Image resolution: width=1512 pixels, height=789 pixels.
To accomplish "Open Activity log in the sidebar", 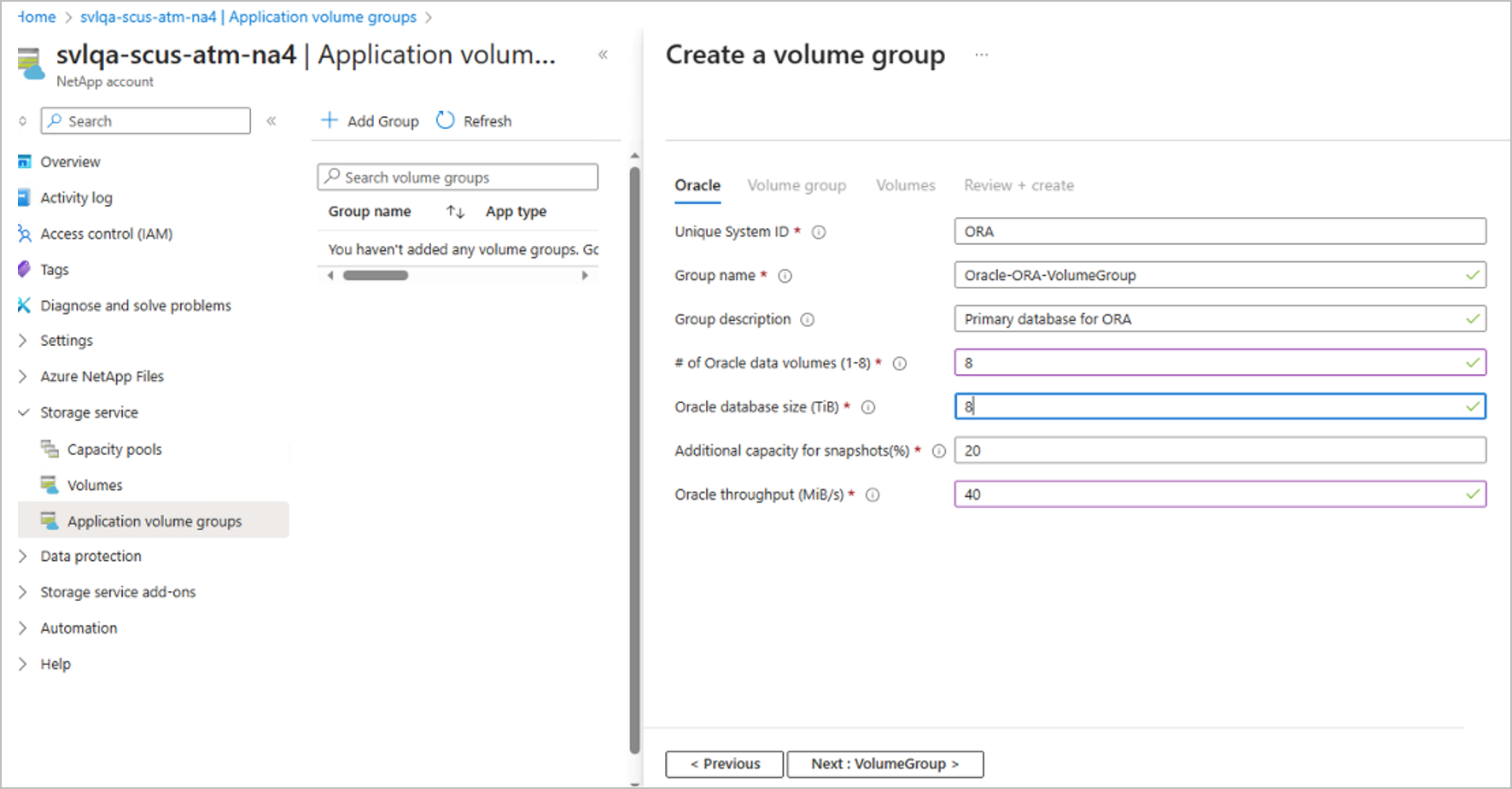I will (x=76, y=197).
